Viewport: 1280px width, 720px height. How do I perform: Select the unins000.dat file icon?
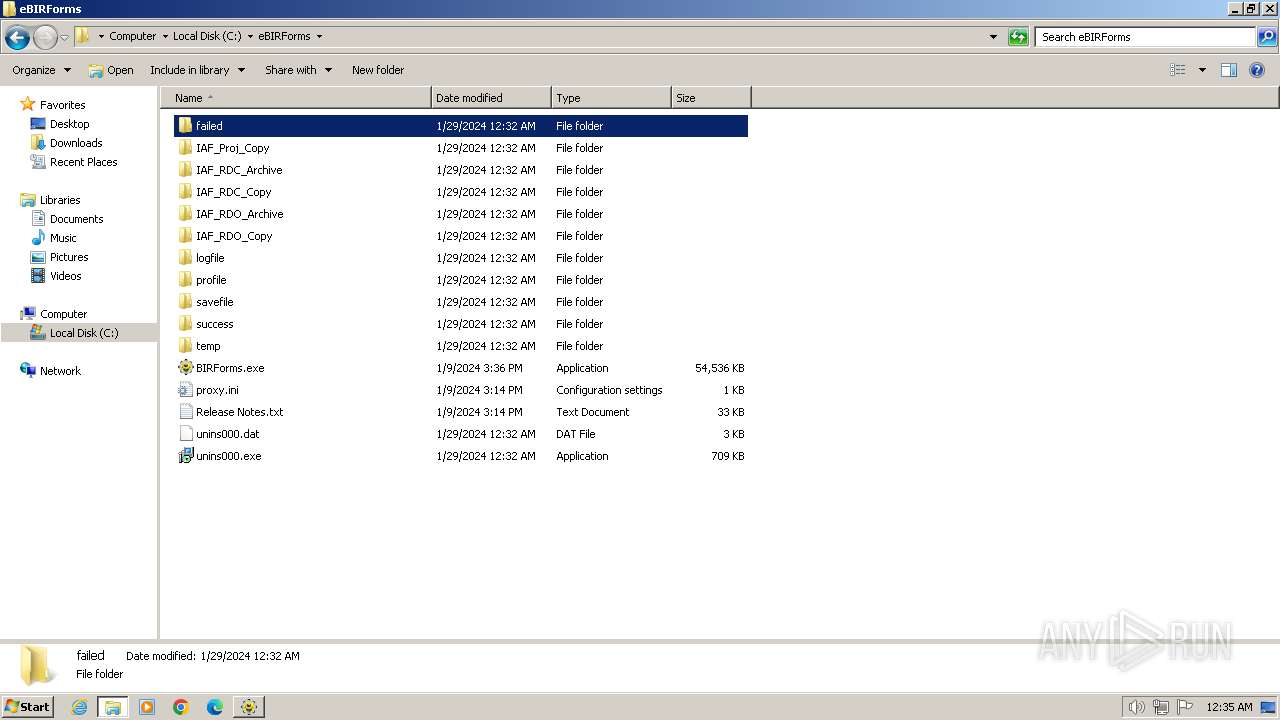[185, 434]
